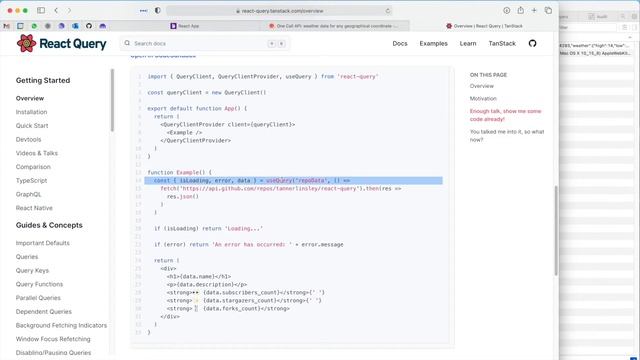Open the Examples header link
The image size is (640, 360).
[x=433, y=43]
